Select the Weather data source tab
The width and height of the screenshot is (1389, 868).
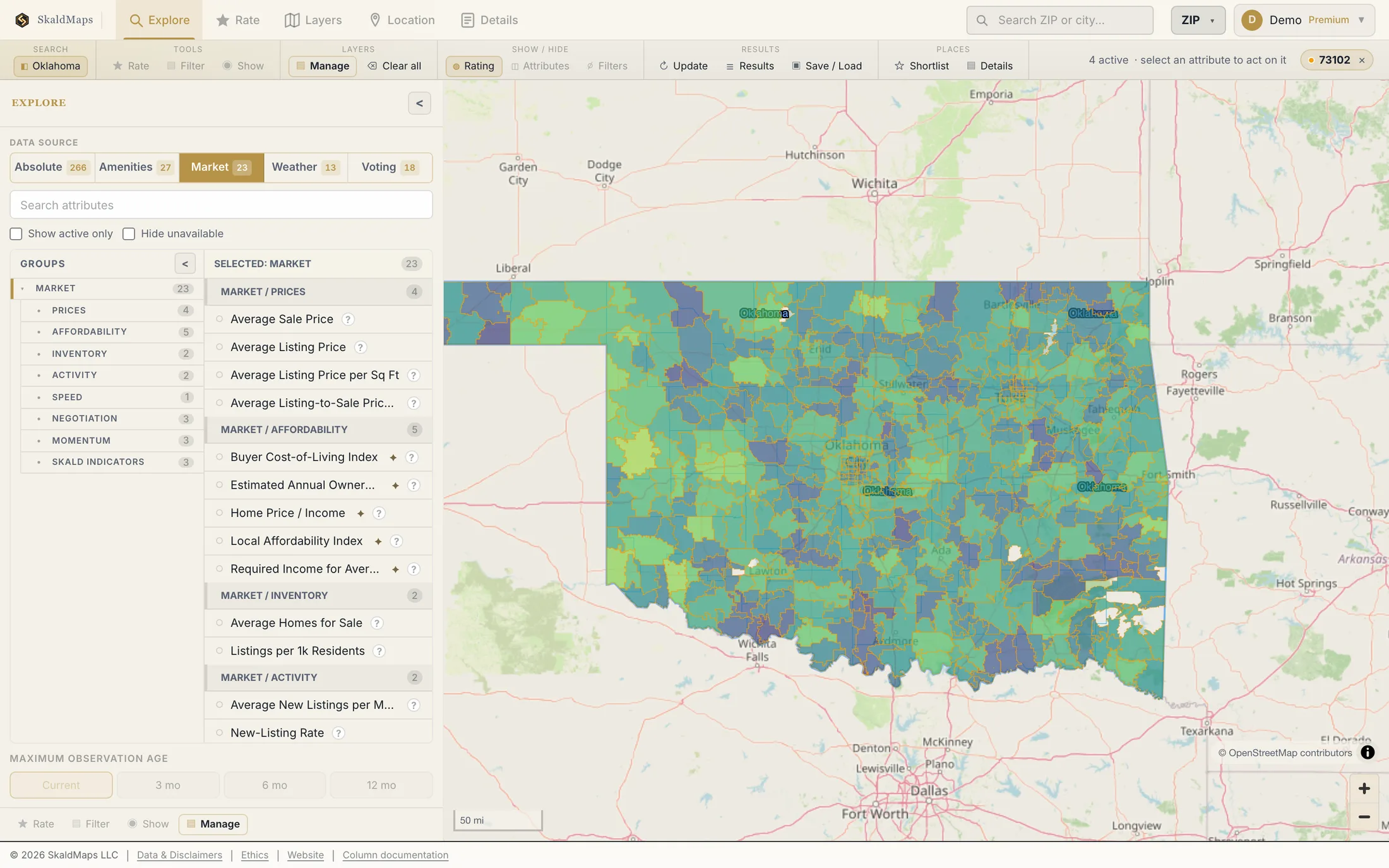pyautogui.click(x=306, y=167)
